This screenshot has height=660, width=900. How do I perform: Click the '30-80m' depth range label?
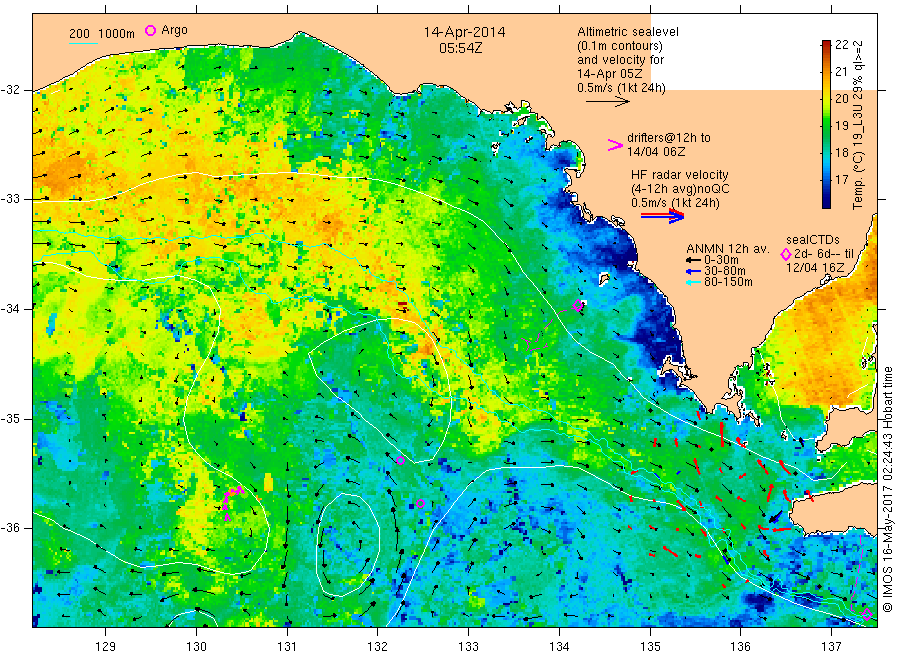(x=725, y=271)
